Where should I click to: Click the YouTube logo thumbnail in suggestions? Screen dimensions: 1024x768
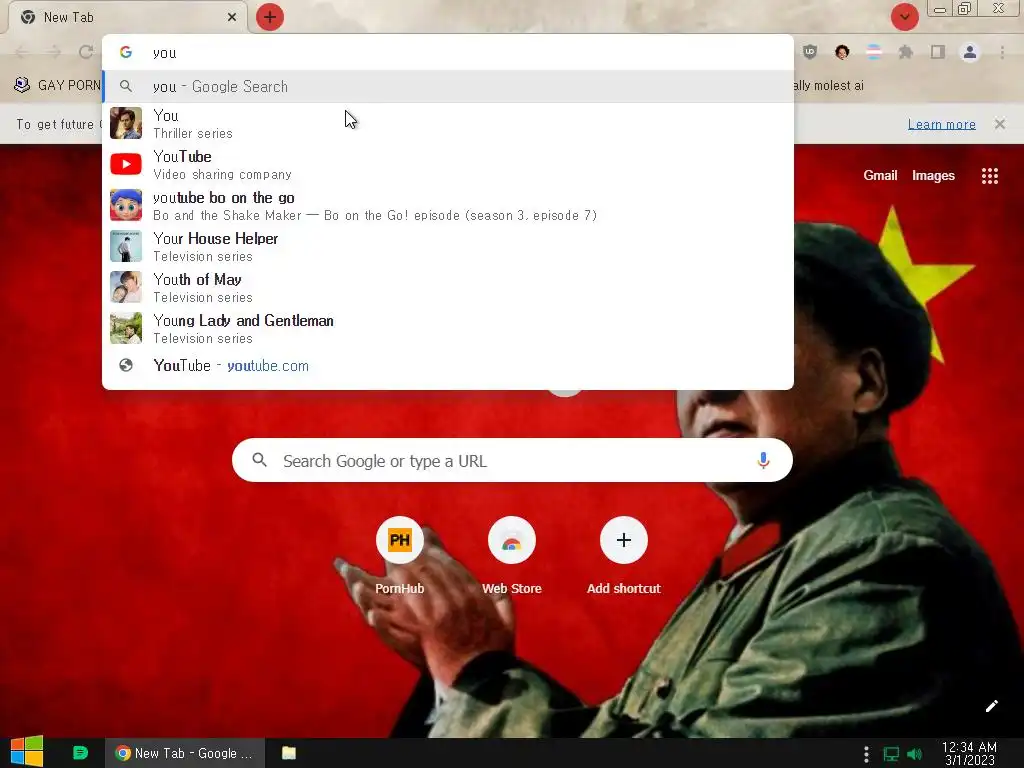[126, 164]
